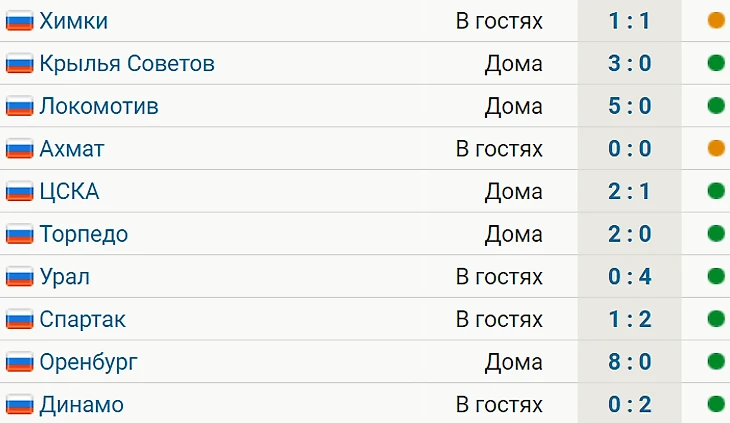This screenshot has width=730, height=423.
Task: Open the Крылья Советов team link
Action: (127, 64)
